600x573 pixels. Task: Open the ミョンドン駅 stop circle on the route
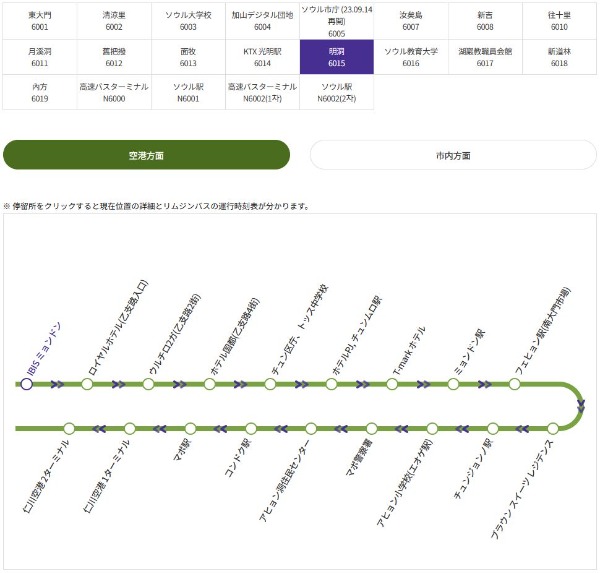[x=454, y=384]
